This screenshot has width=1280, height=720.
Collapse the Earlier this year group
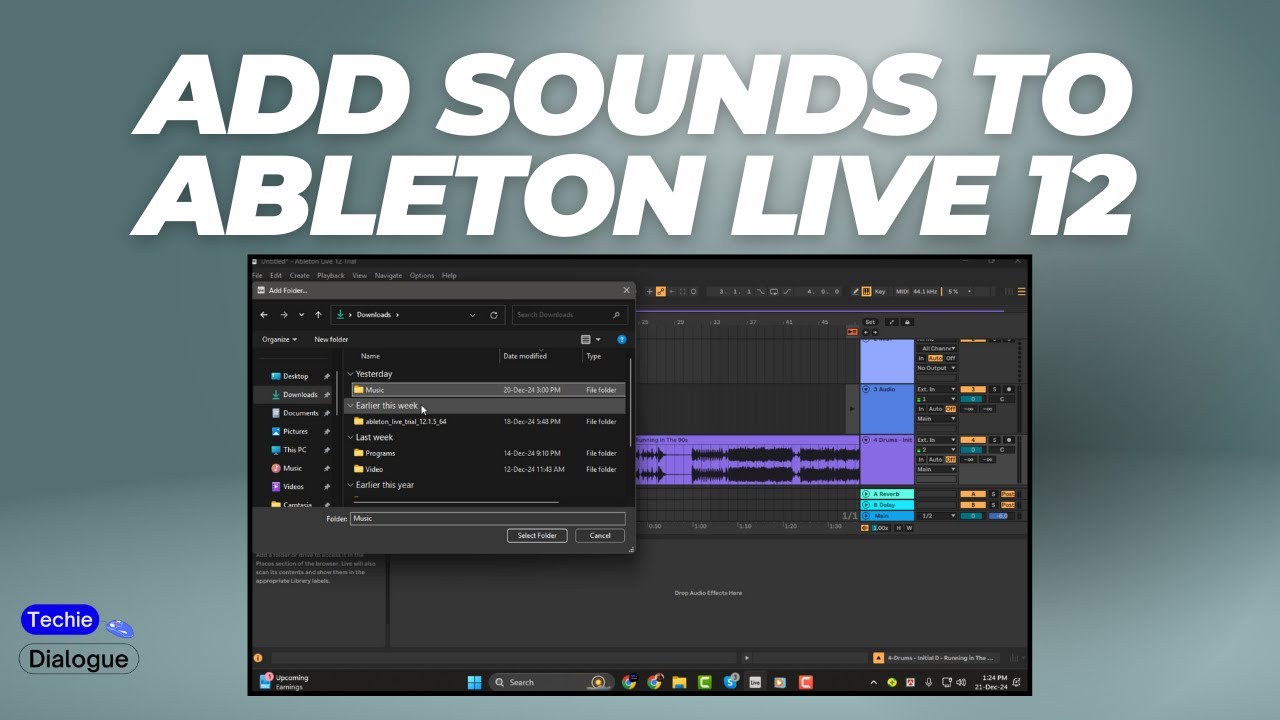pos(350,485)
